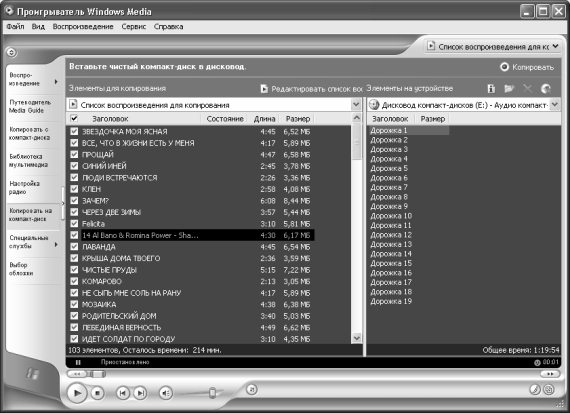Toggle the select-all checkbox in header
Screen dimensions: 570x413
(74, 118)
